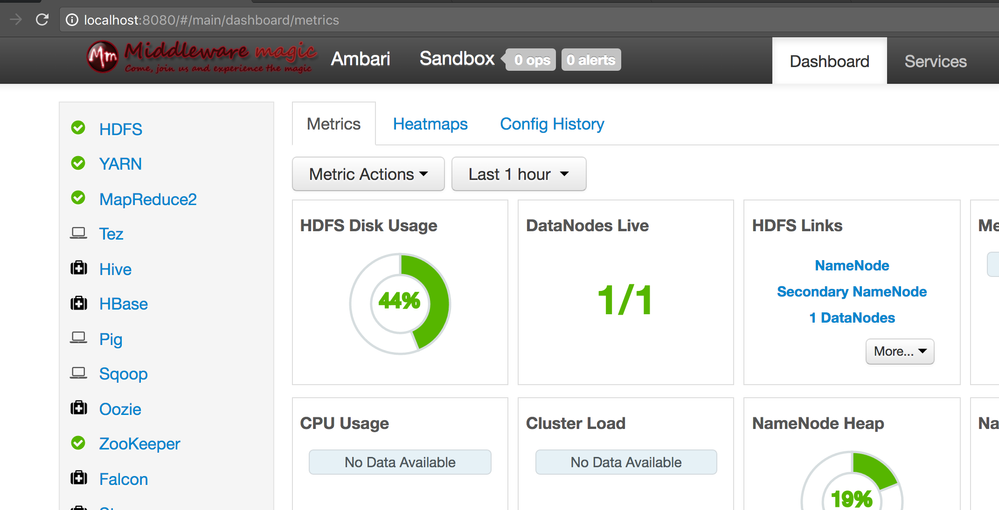Click the browser address bar URL
This screenshot has height=510, width=999.
(x=211, y=19)
